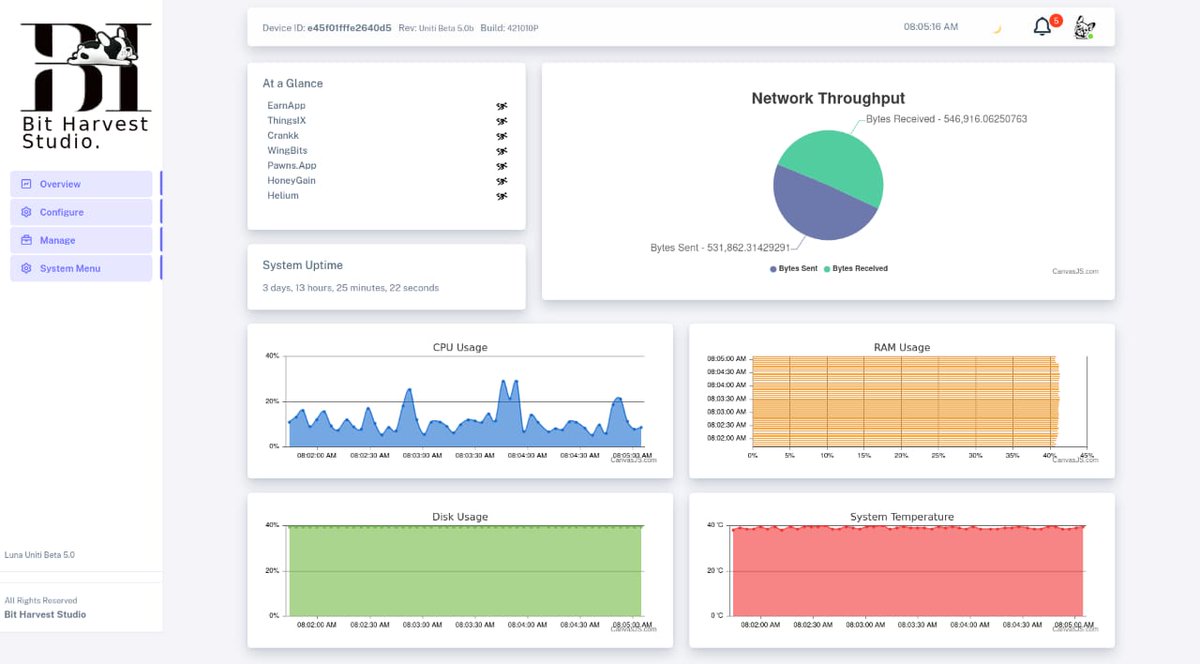The image size is (1200, 664).
Task: Click the system uptime value text
Action: 350,288
